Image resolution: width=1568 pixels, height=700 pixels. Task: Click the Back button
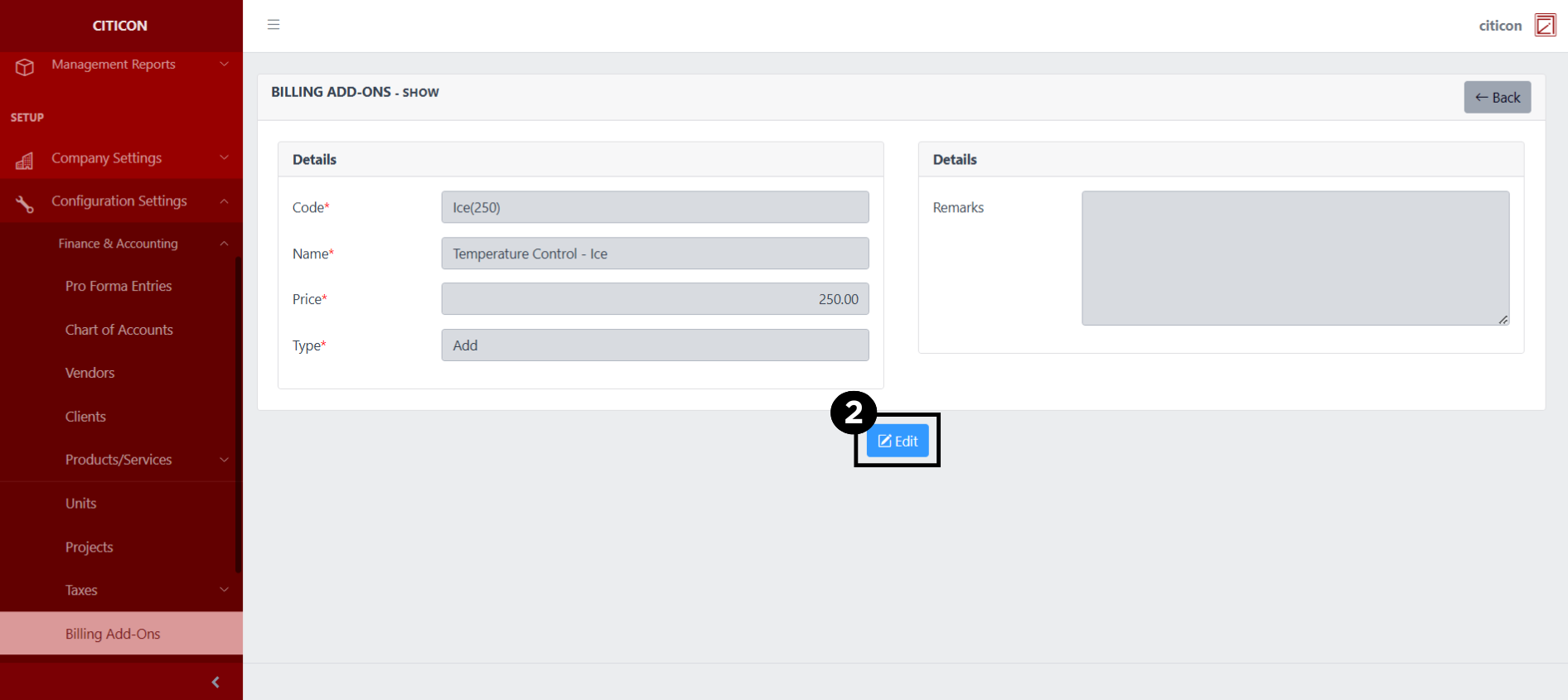coord(1497,98)
